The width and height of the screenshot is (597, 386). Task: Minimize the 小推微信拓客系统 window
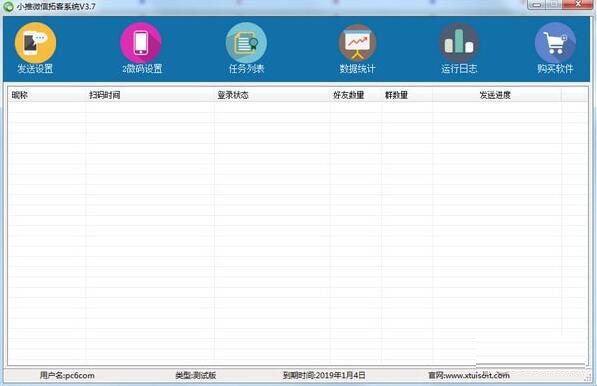(537, 5)
